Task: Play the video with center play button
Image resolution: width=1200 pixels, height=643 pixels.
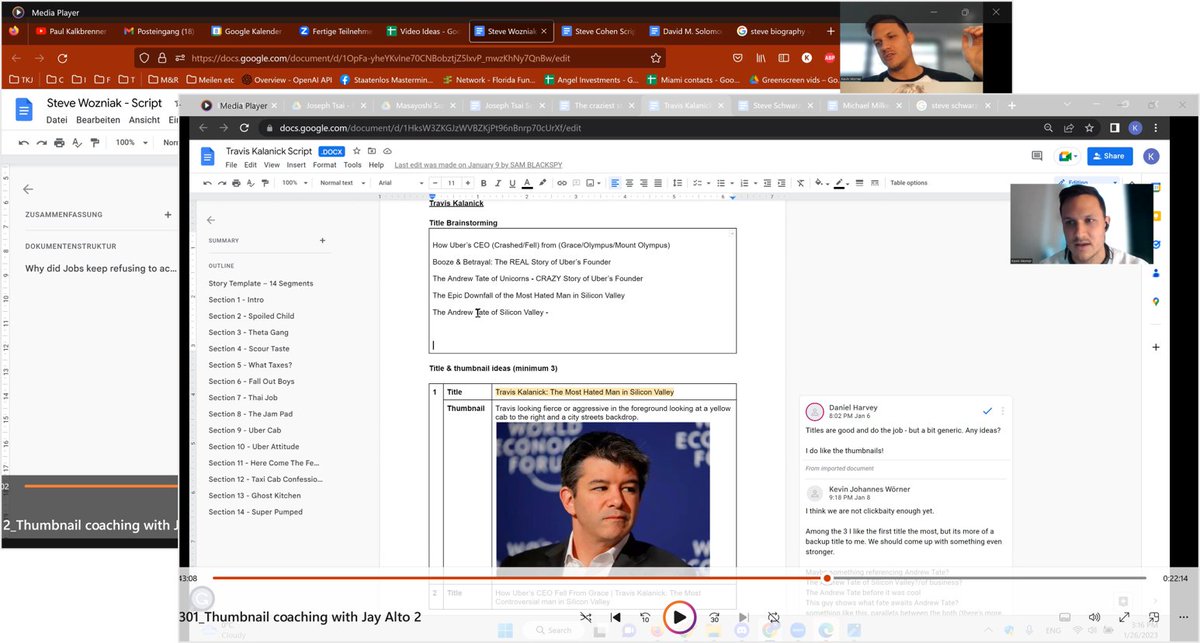Action: coord(680,617)
